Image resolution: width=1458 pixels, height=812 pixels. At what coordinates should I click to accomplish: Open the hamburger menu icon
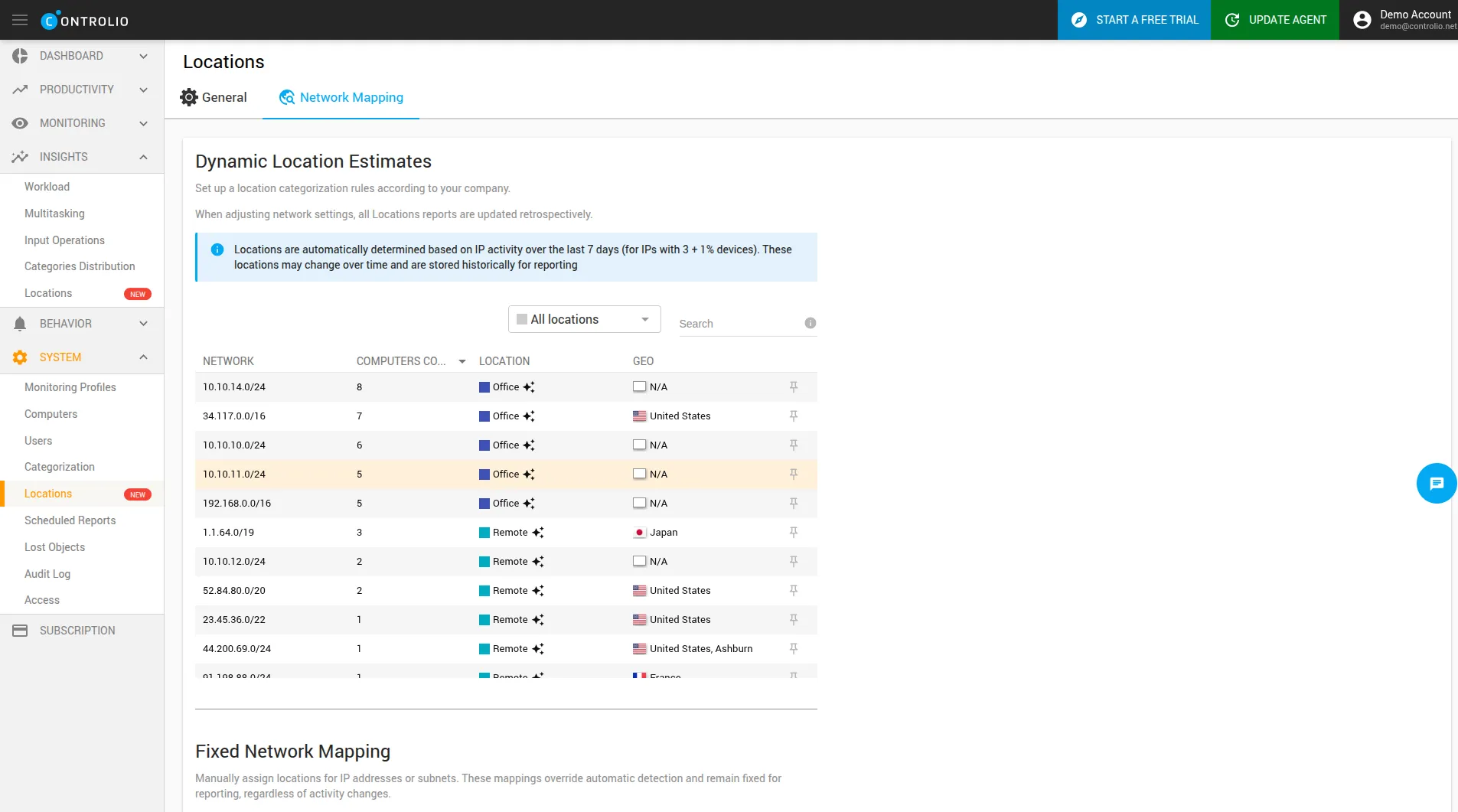pos(20,20)
